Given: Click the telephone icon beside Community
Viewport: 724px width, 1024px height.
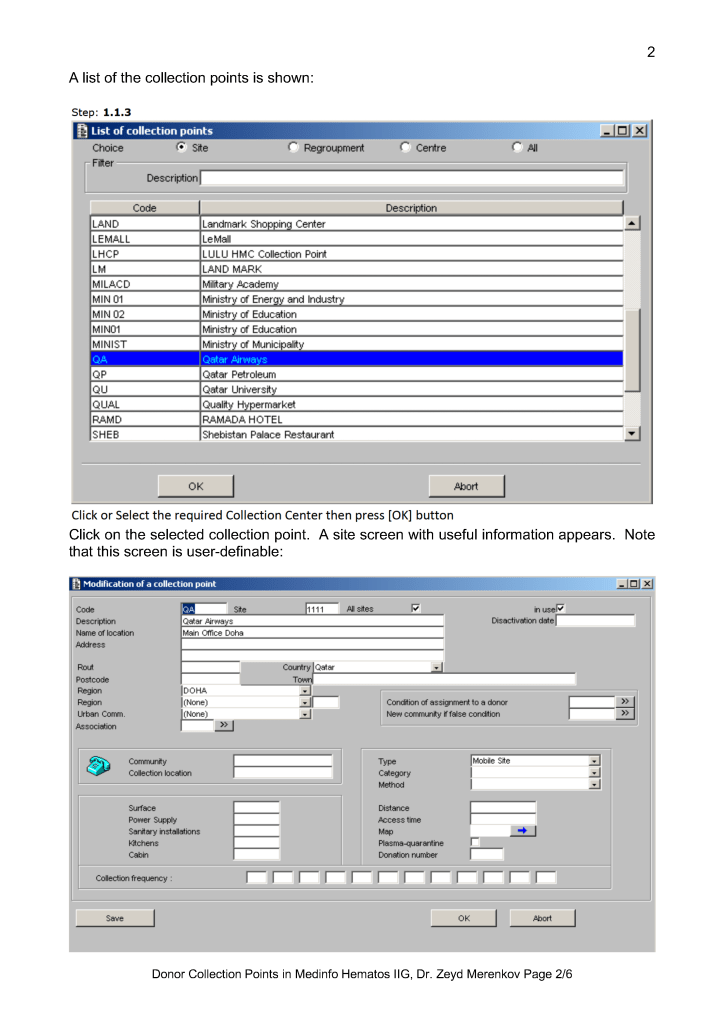Looking at the screenshot, I should (96, 767).
